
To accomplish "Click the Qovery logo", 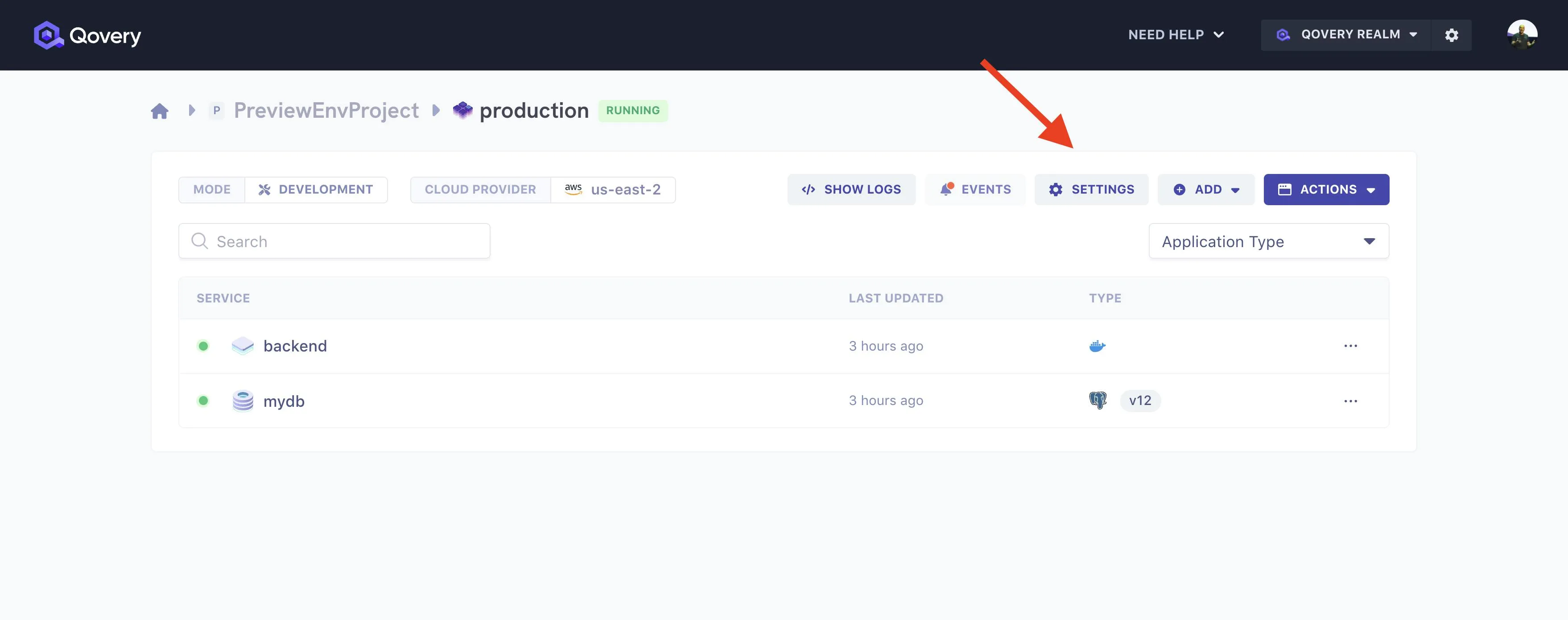I will [x=87, y=35].
